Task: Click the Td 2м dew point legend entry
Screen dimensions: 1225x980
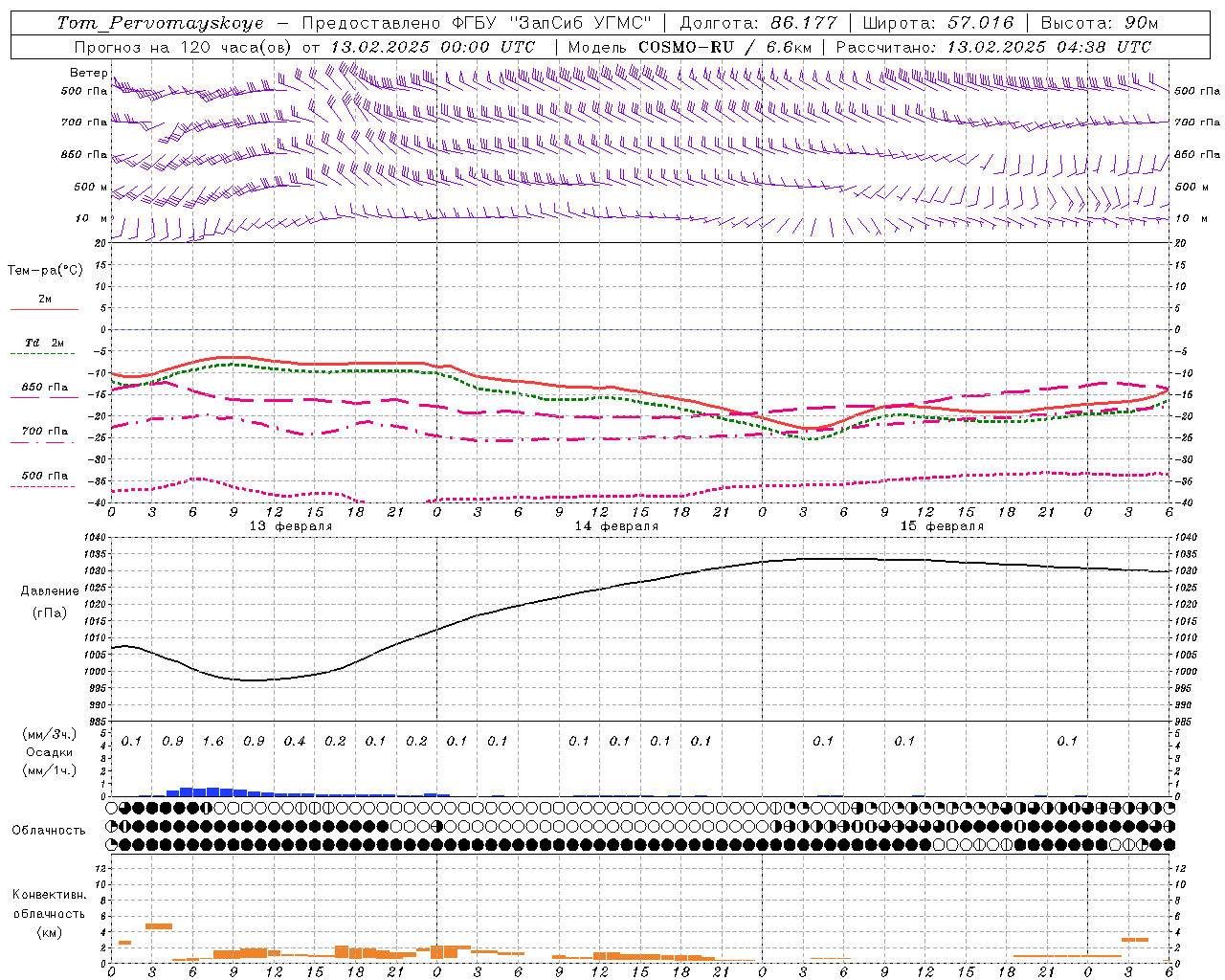Action: [x=45, y=343]
